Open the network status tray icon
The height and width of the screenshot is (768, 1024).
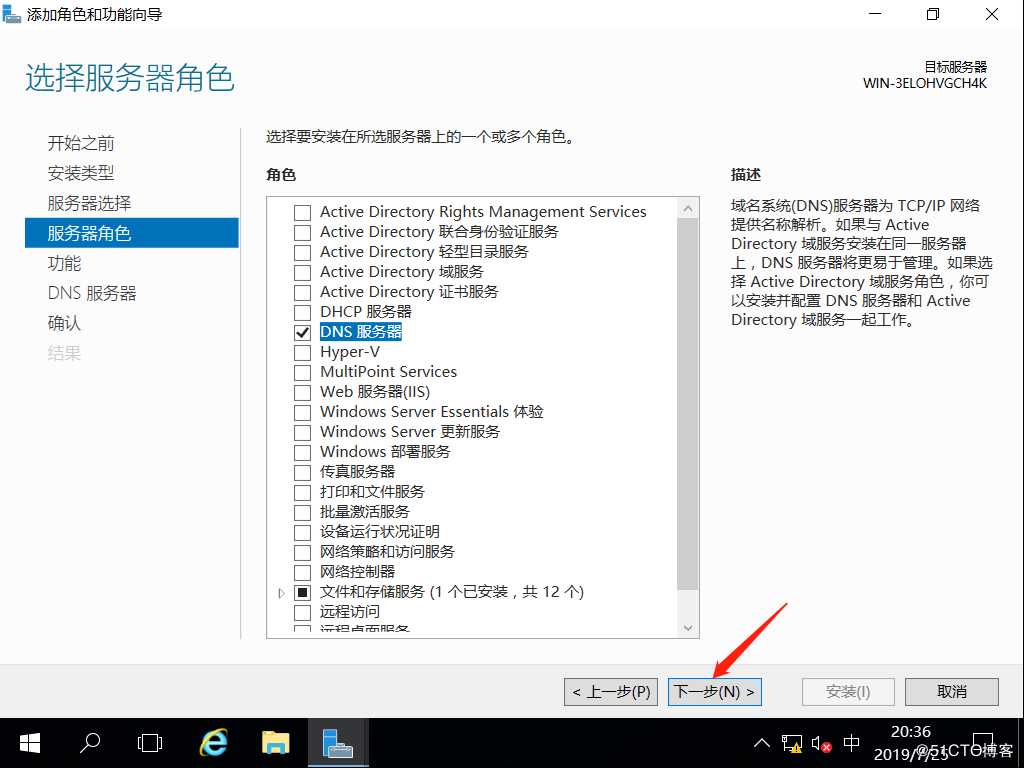click(792, 744)
